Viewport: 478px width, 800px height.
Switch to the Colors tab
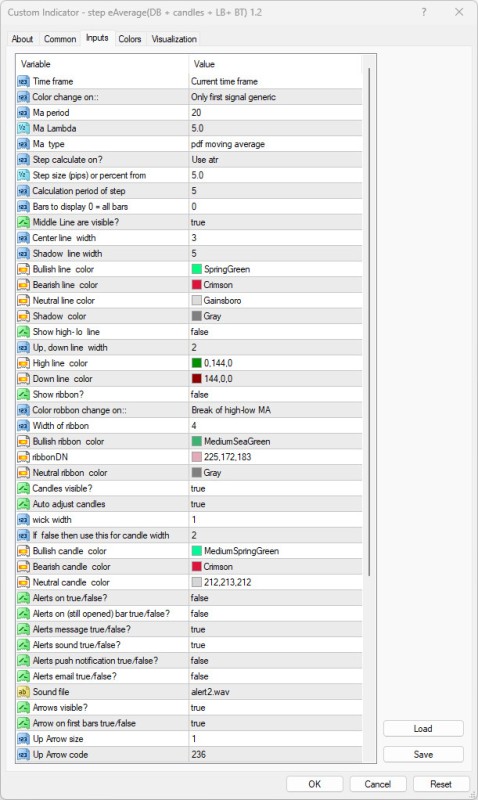(x=130, y=39)
